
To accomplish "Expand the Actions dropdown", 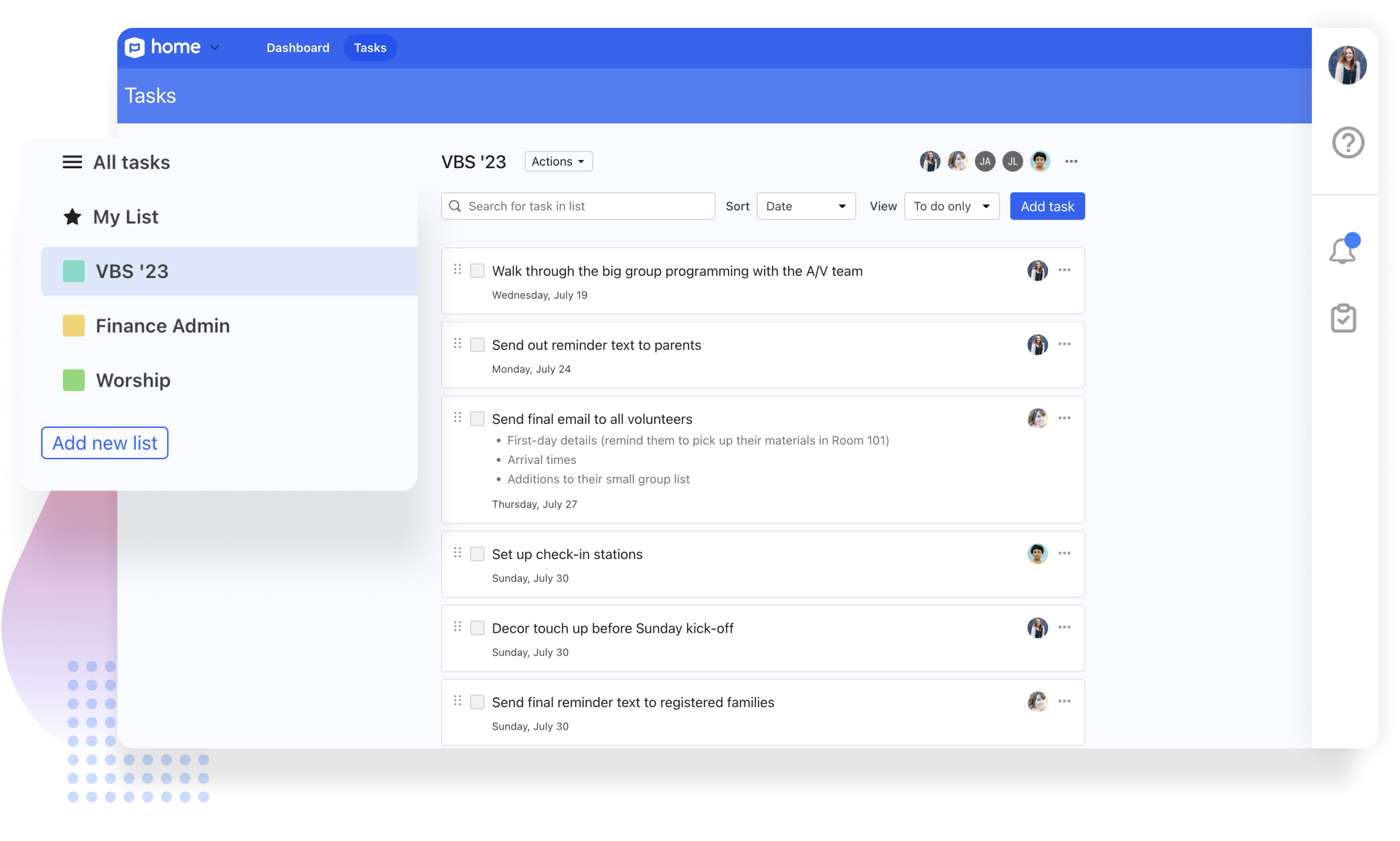I will [x=558, y=162].
